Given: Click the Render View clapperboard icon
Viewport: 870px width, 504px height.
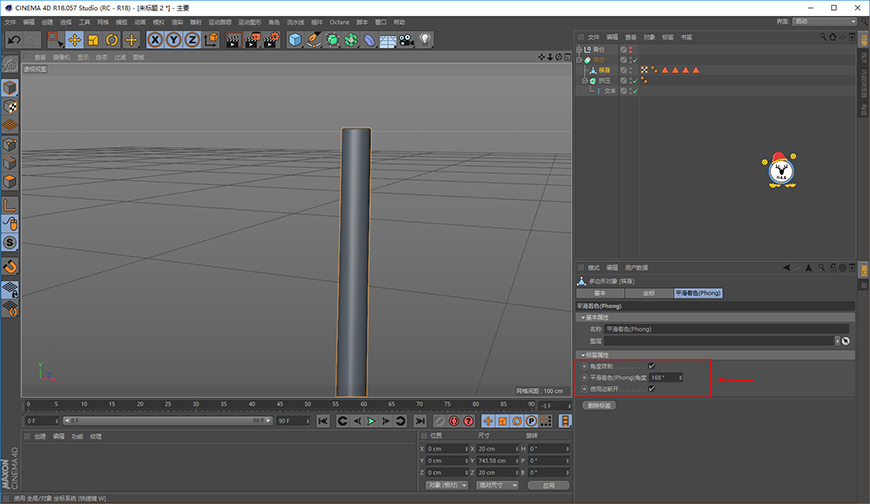Looking at the screenshot, I should point(233,39).
